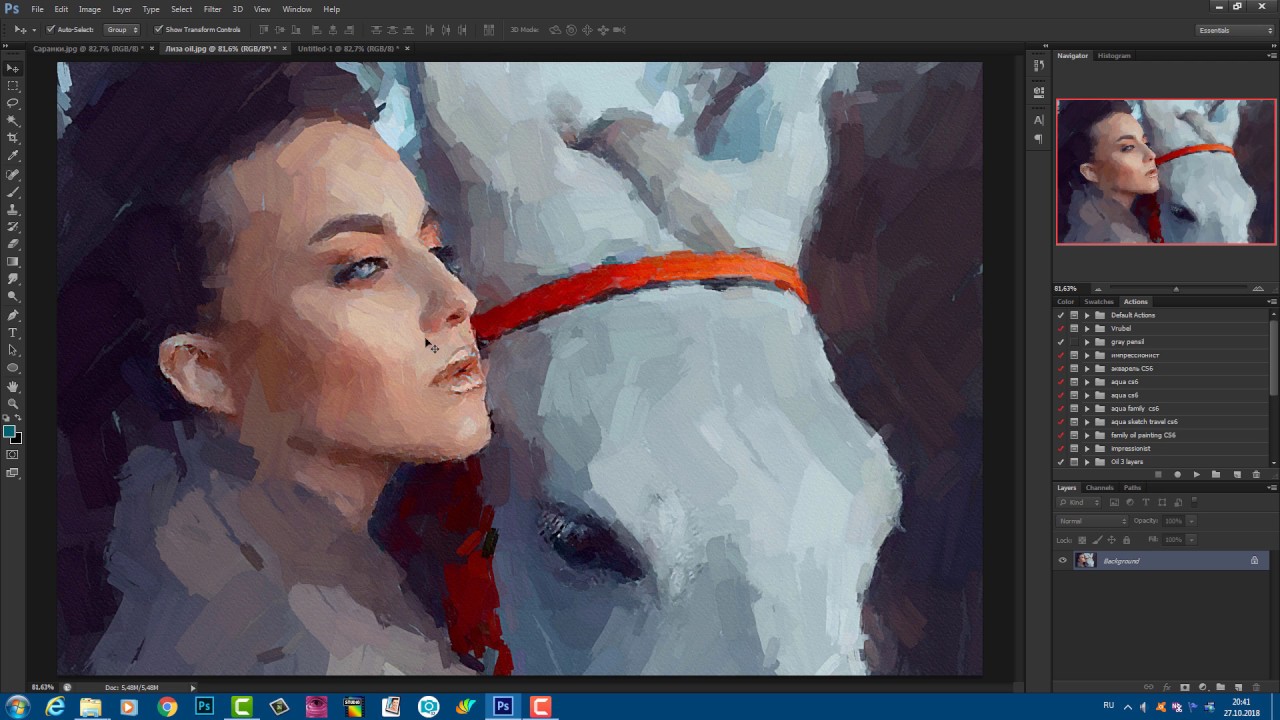The image size is (1280, 720).
Task: Hide the Background layer with eye icon
Action: [x=1062, y=561]
